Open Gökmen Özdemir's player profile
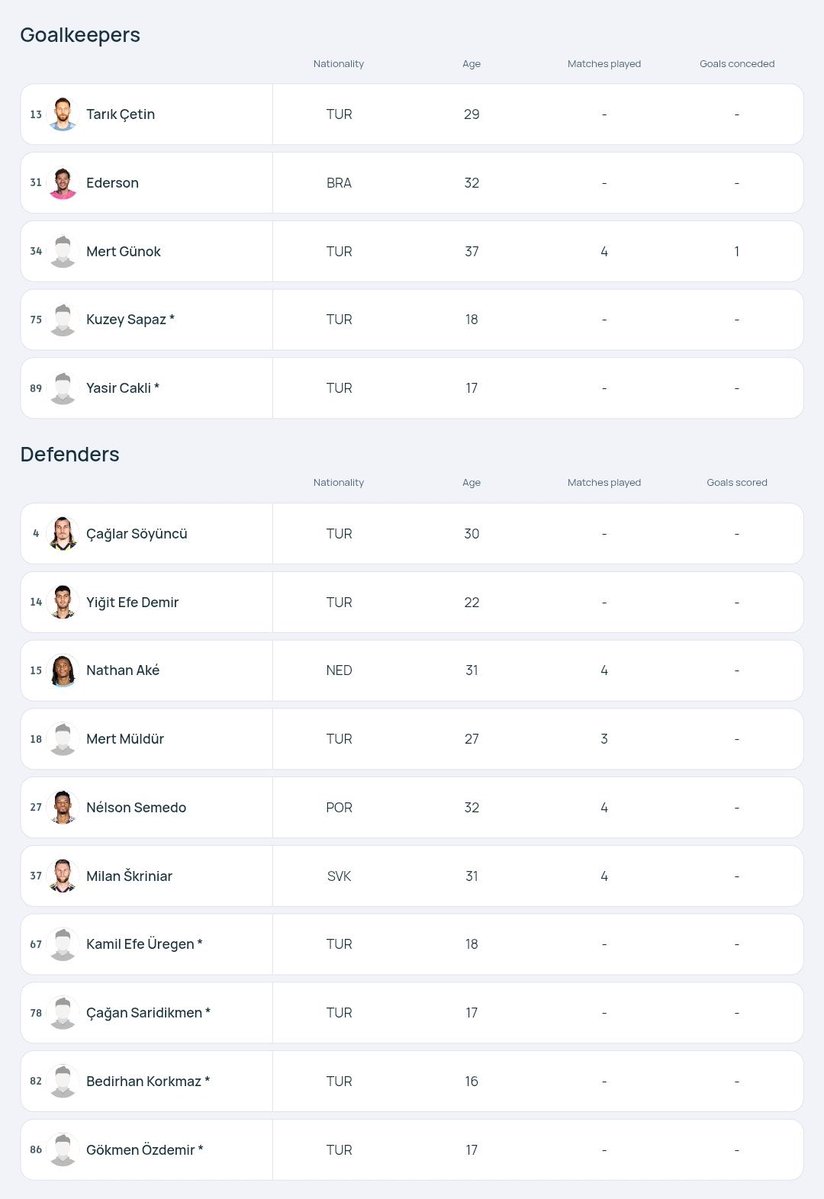 (144, 1150)
